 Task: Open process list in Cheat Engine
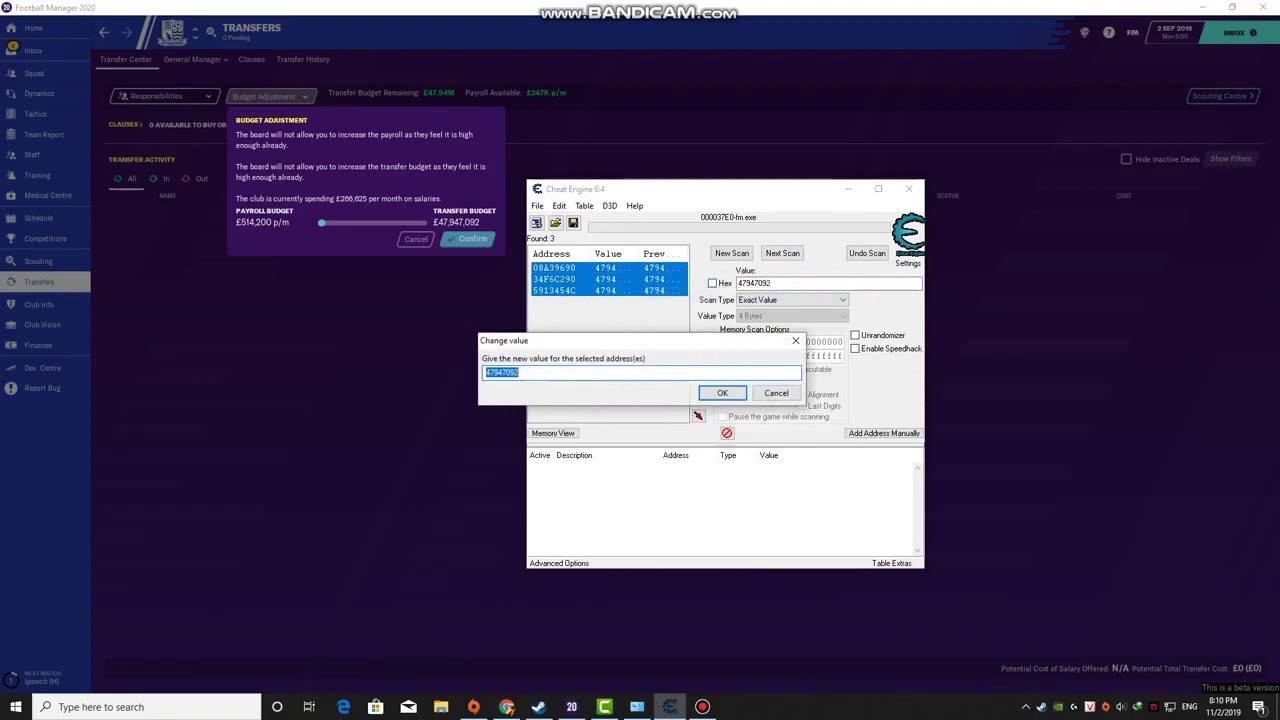537,223
